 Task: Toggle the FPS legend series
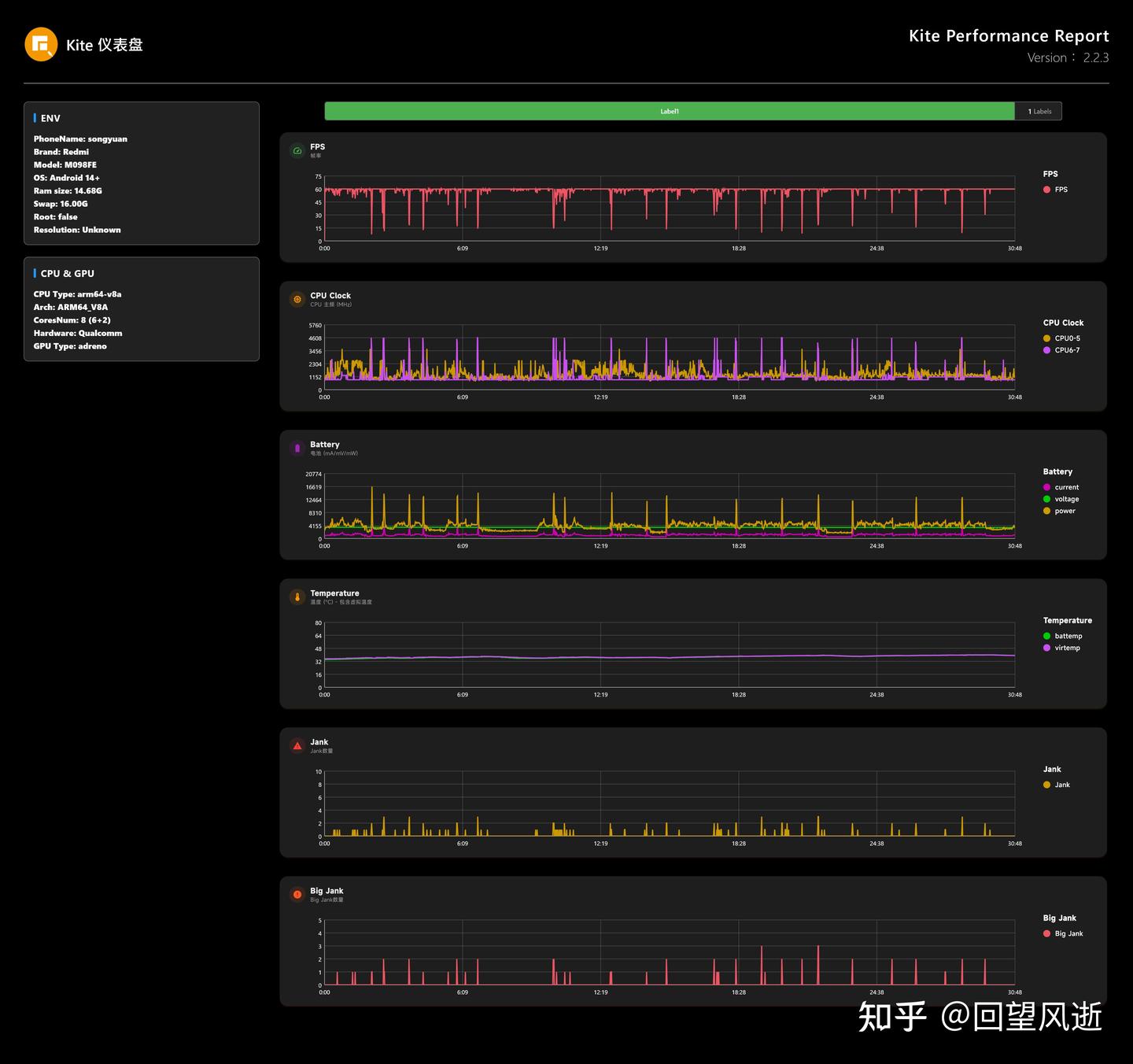[1055, 190]
